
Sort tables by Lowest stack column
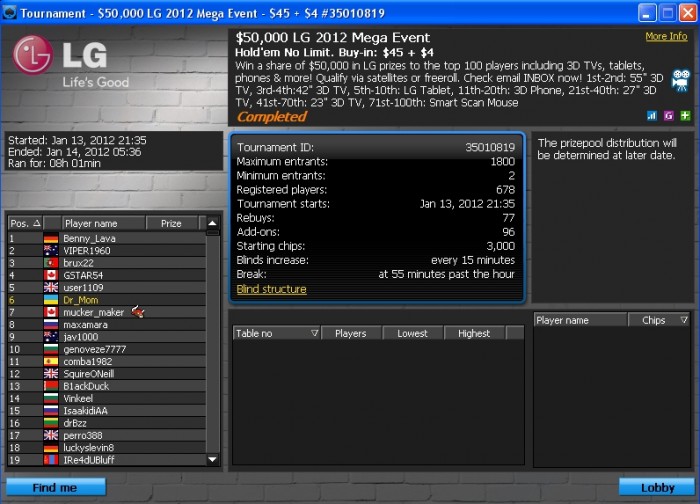[x=412, y=333]
